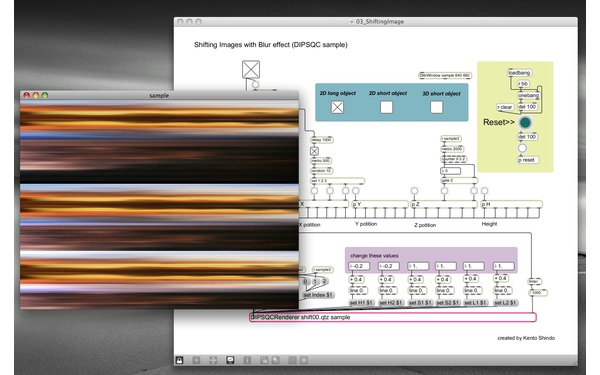Click the number box above set L1 $1 chain
The image size is (600, 375).
point(474,266)
